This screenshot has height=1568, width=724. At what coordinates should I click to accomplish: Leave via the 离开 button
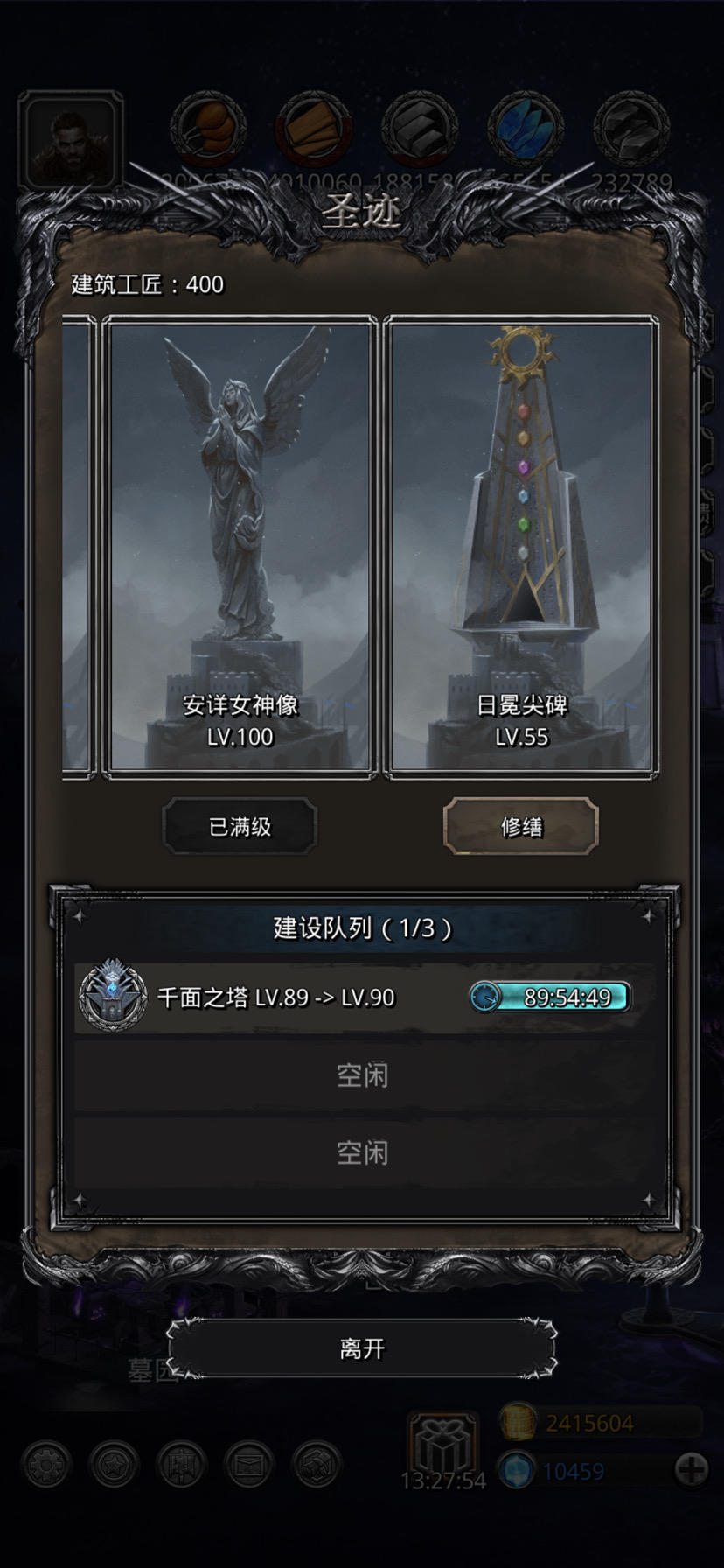(362, 1348)
